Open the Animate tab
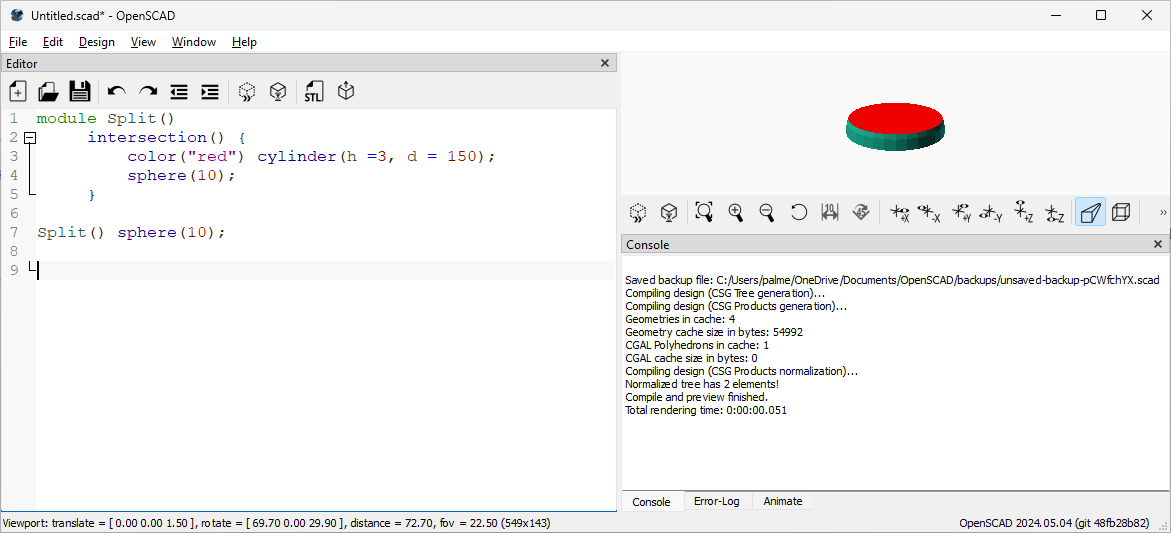This screenshot has width=1171, height=533. click(x=782, y=501)
